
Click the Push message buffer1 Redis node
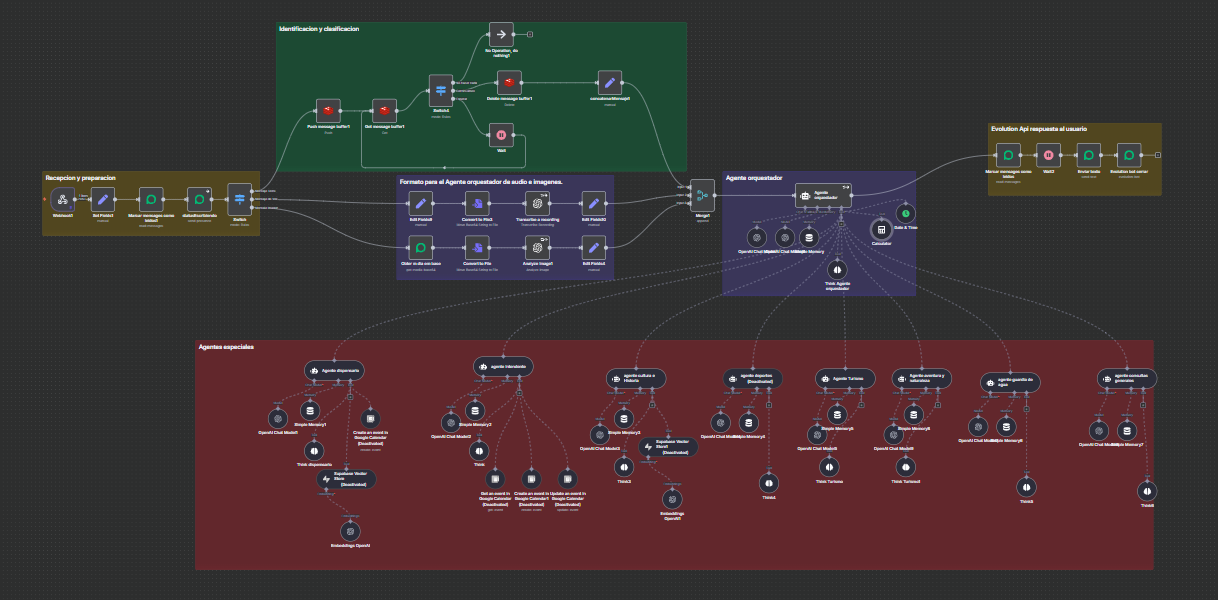pyautogui.click(x=329, y=110)
